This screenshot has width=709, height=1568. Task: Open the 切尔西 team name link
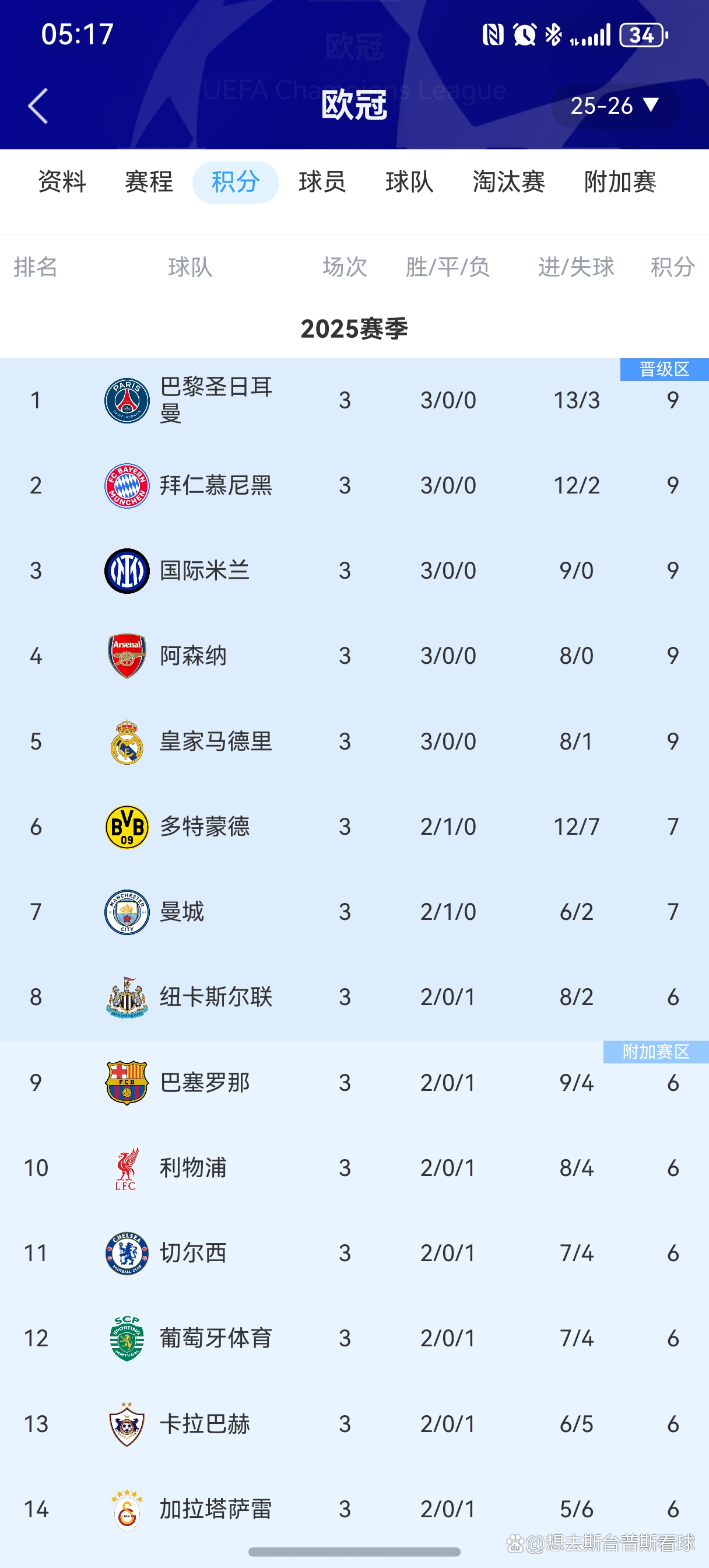[x=193, y=1254]
